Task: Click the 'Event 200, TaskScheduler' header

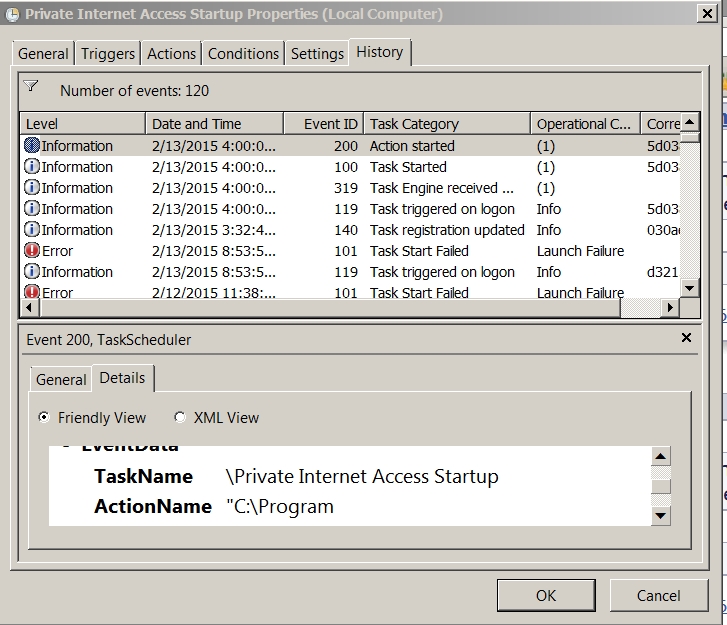Action: tap(108, 340)
